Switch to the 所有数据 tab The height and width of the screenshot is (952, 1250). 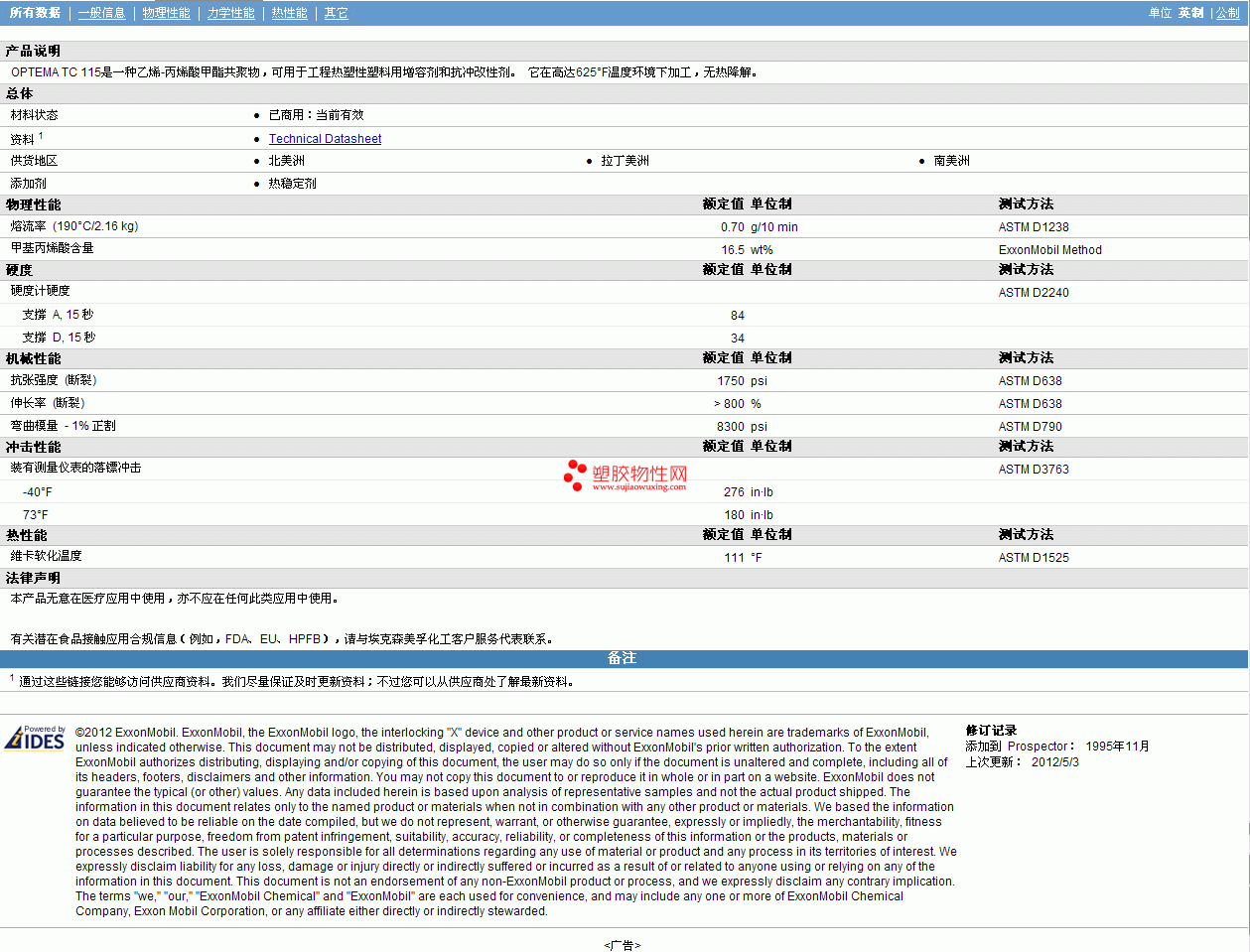pos(35,13)
